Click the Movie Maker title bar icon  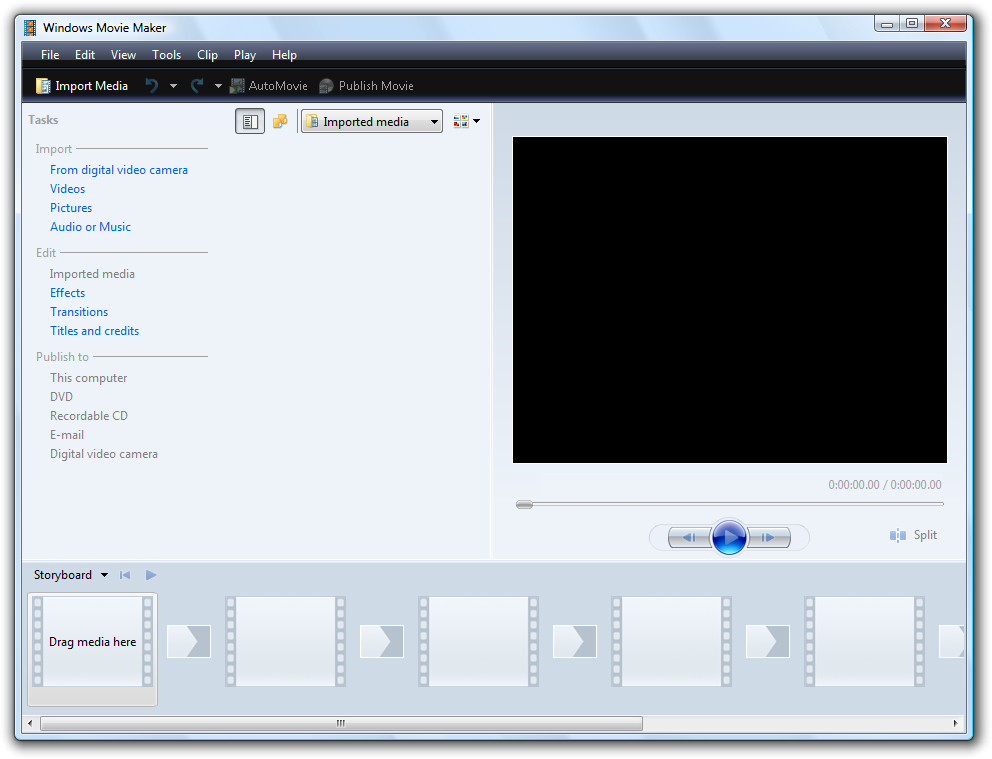(30, 28)
